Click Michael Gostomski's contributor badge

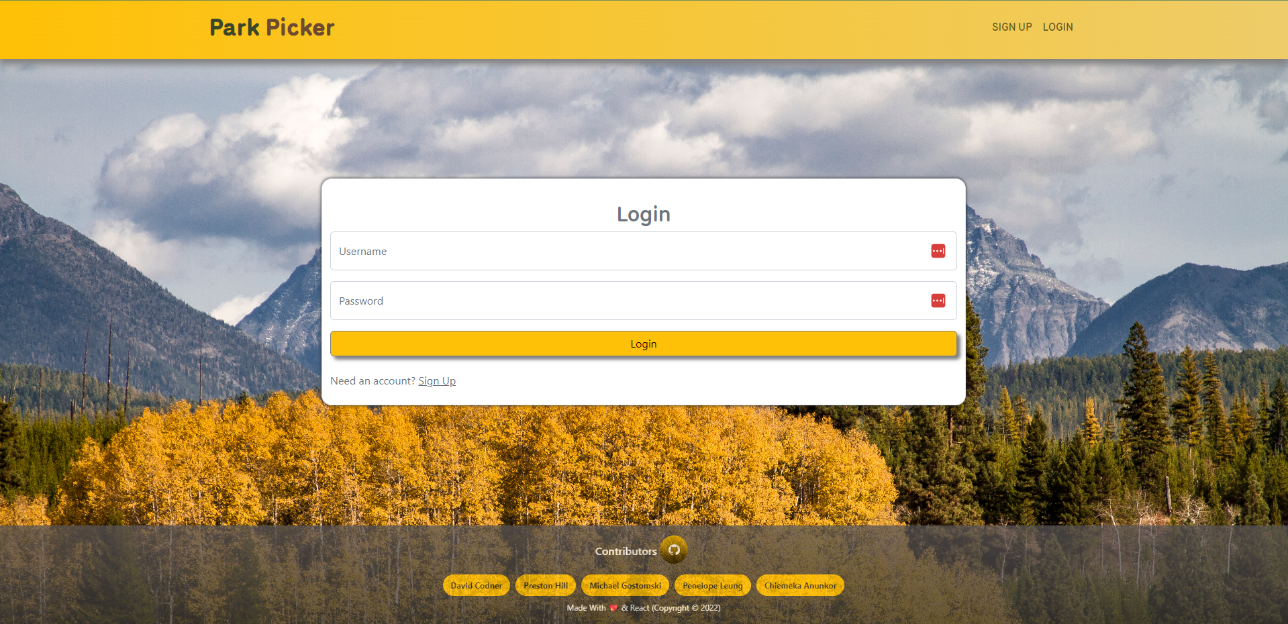[624, 585]
